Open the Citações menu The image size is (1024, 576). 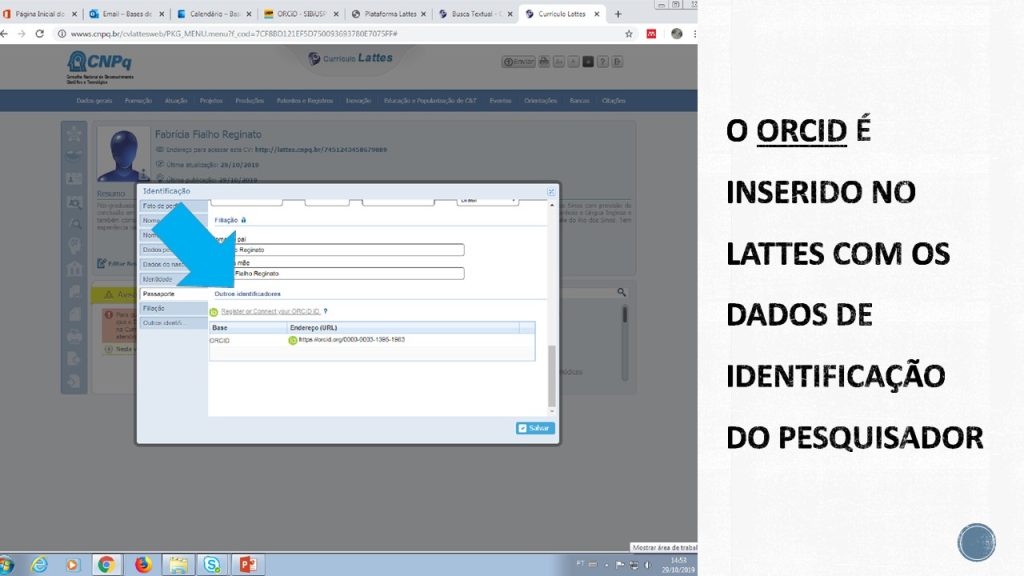point(613,101)
